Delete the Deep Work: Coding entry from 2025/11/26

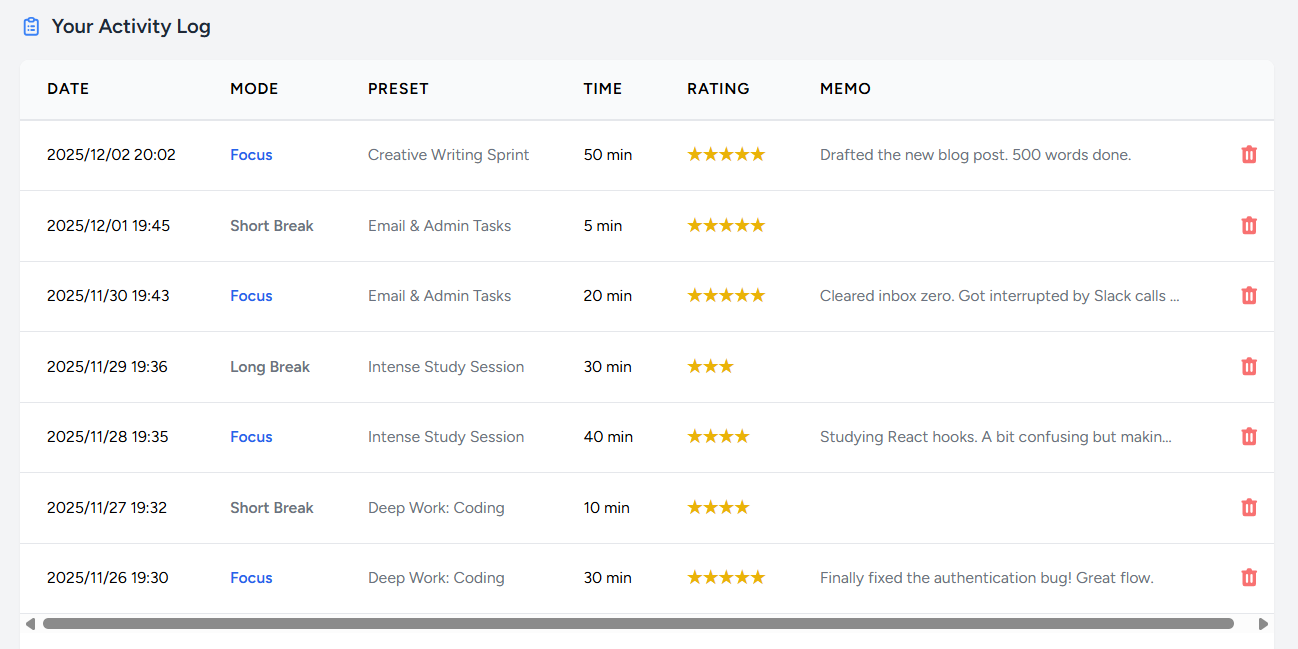[x=1249, y=577]
